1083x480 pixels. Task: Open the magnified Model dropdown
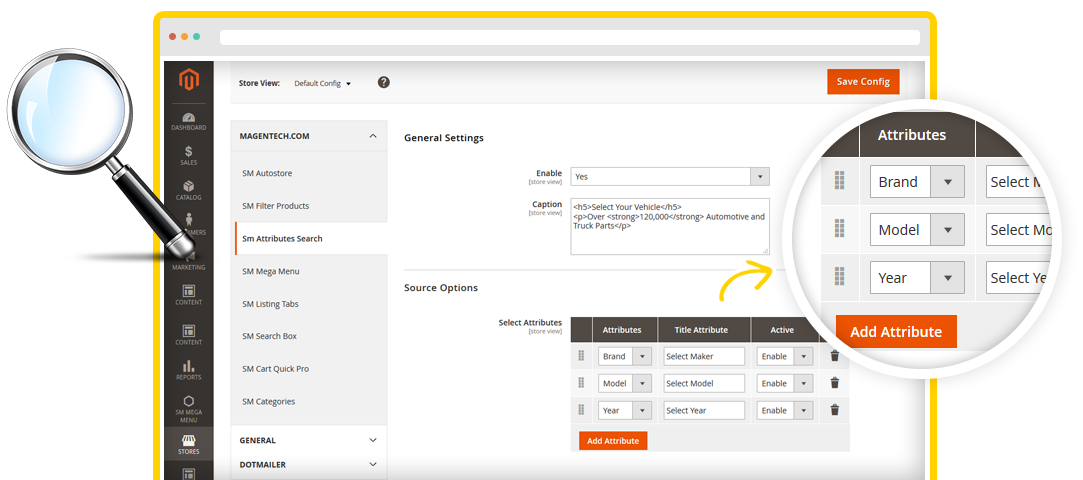(x=917, y=229)
